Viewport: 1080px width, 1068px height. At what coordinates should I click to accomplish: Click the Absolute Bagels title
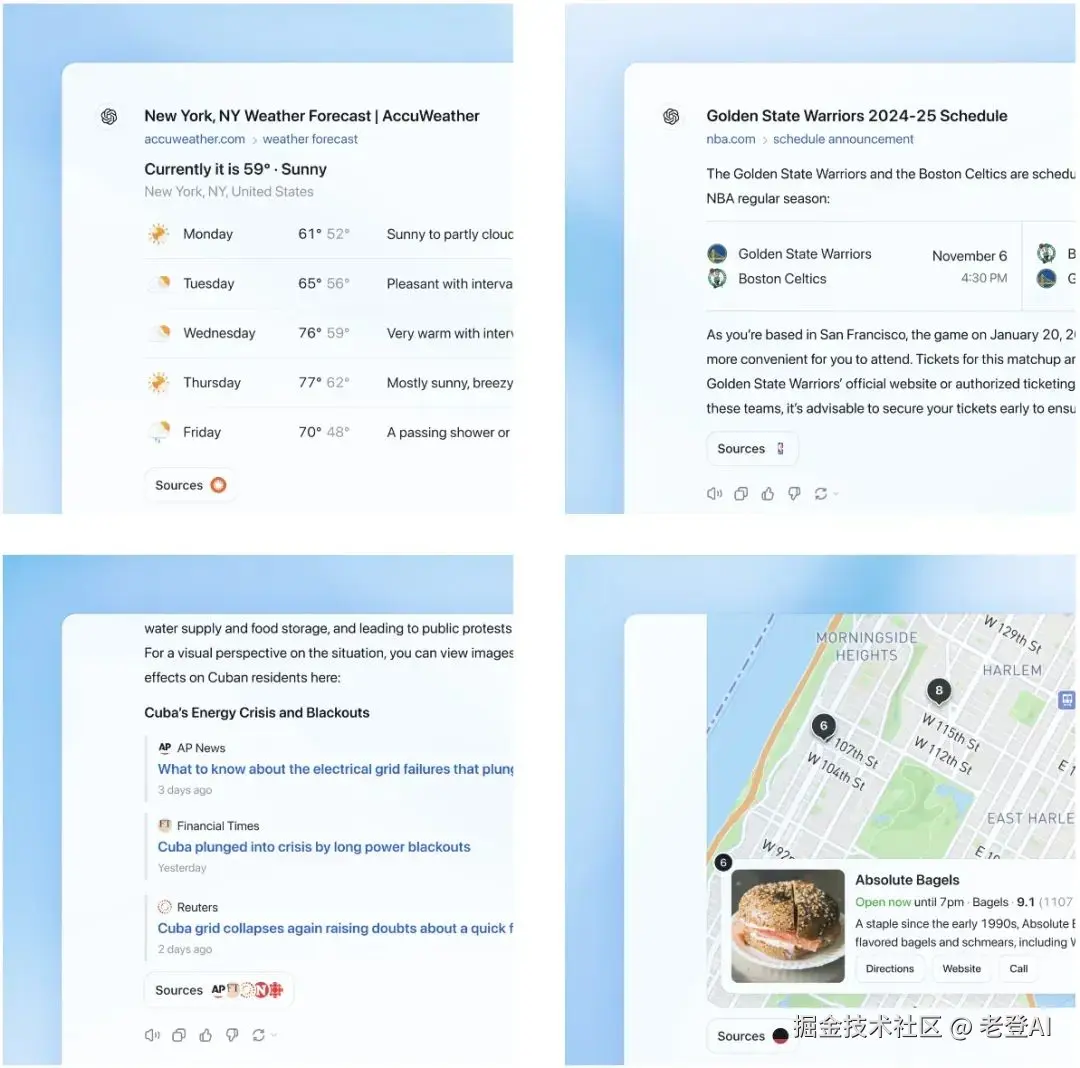[907, 880]
